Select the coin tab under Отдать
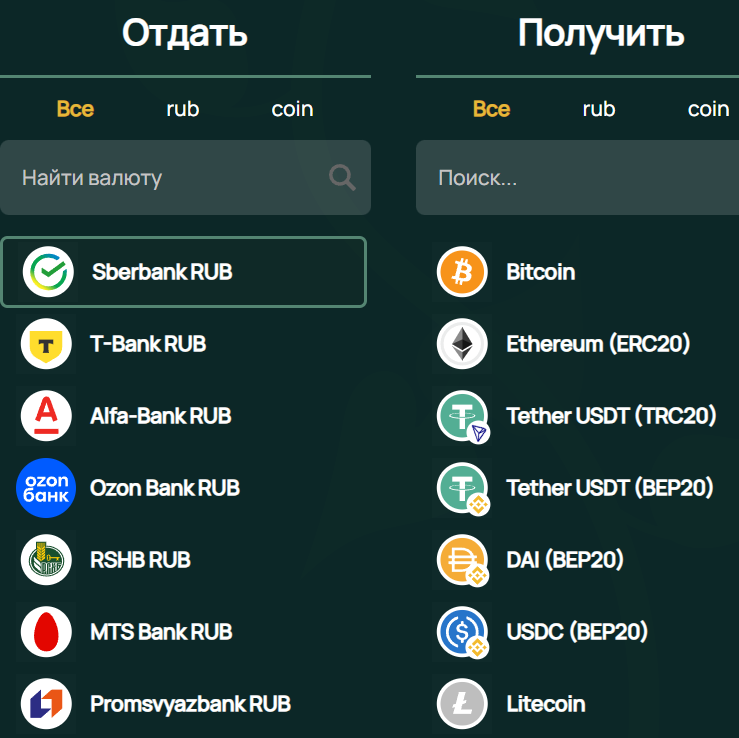Viewport: 739px width, 738px height. pos(292,109)
